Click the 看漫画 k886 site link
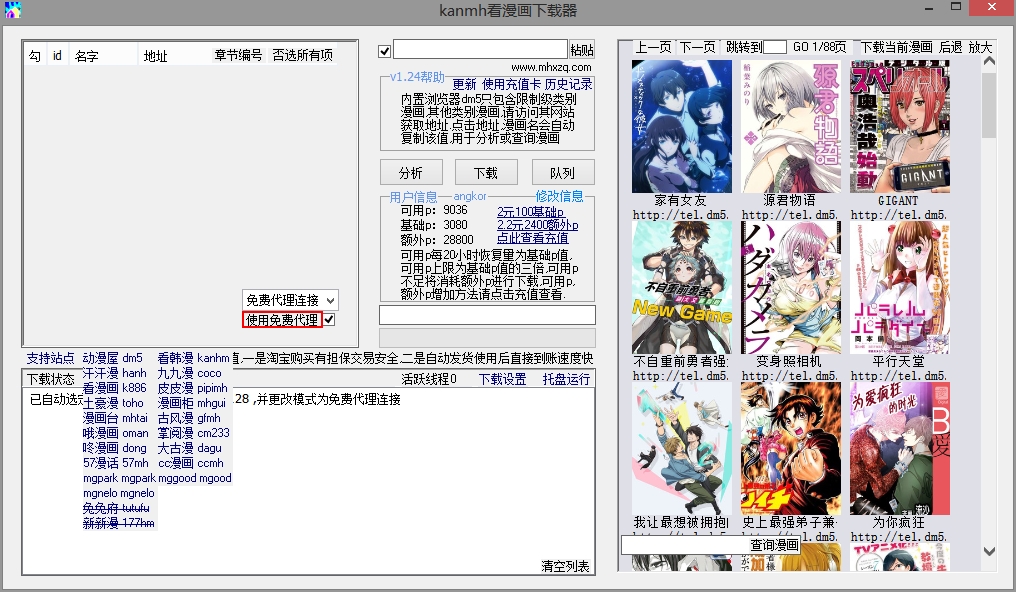The width and height of the screenshot is (1016, 592). pos(115,388)
